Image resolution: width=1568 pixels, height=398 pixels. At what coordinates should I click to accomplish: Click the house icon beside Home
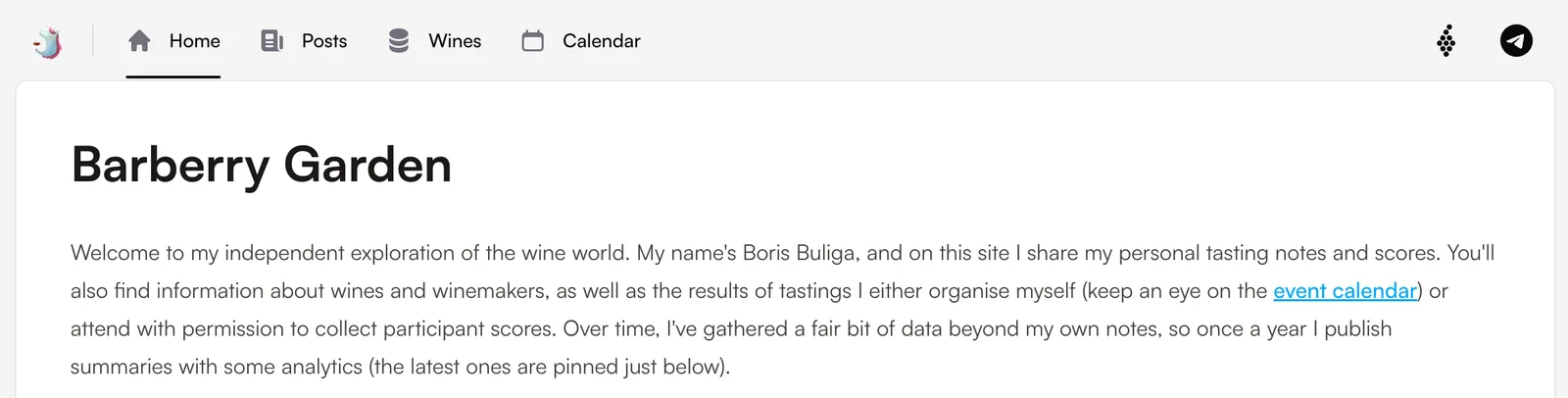pyautogui.click(x=139, y=41)
